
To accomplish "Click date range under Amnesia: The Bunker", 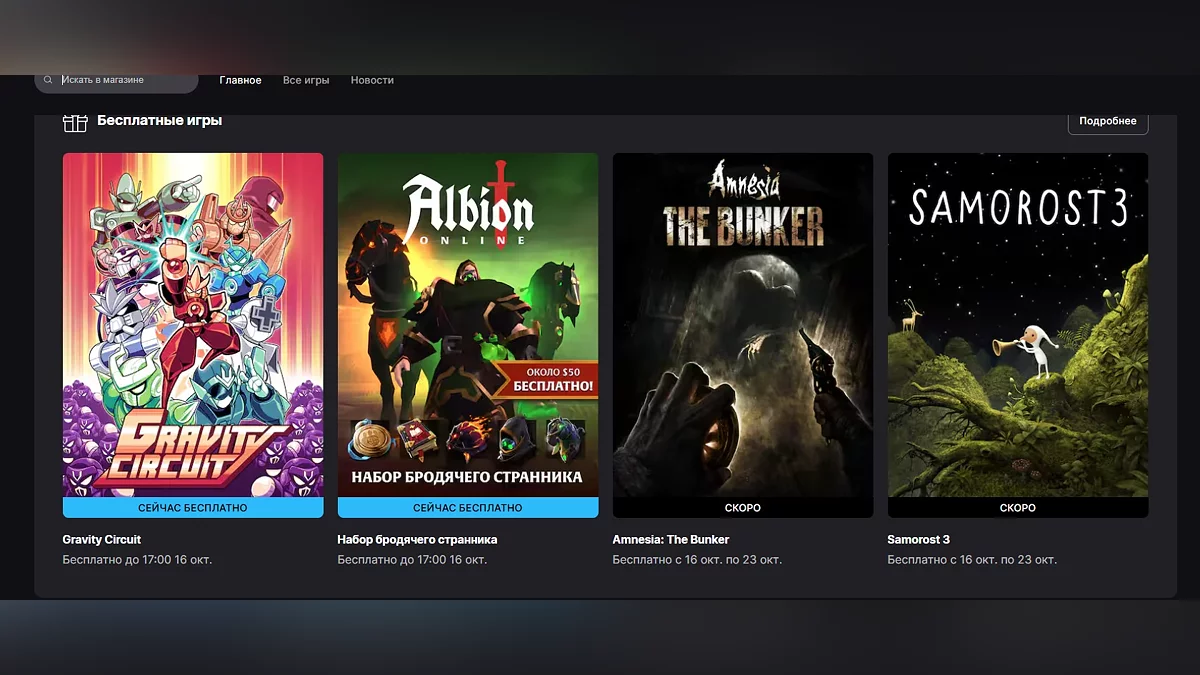I will coord(697,560).
